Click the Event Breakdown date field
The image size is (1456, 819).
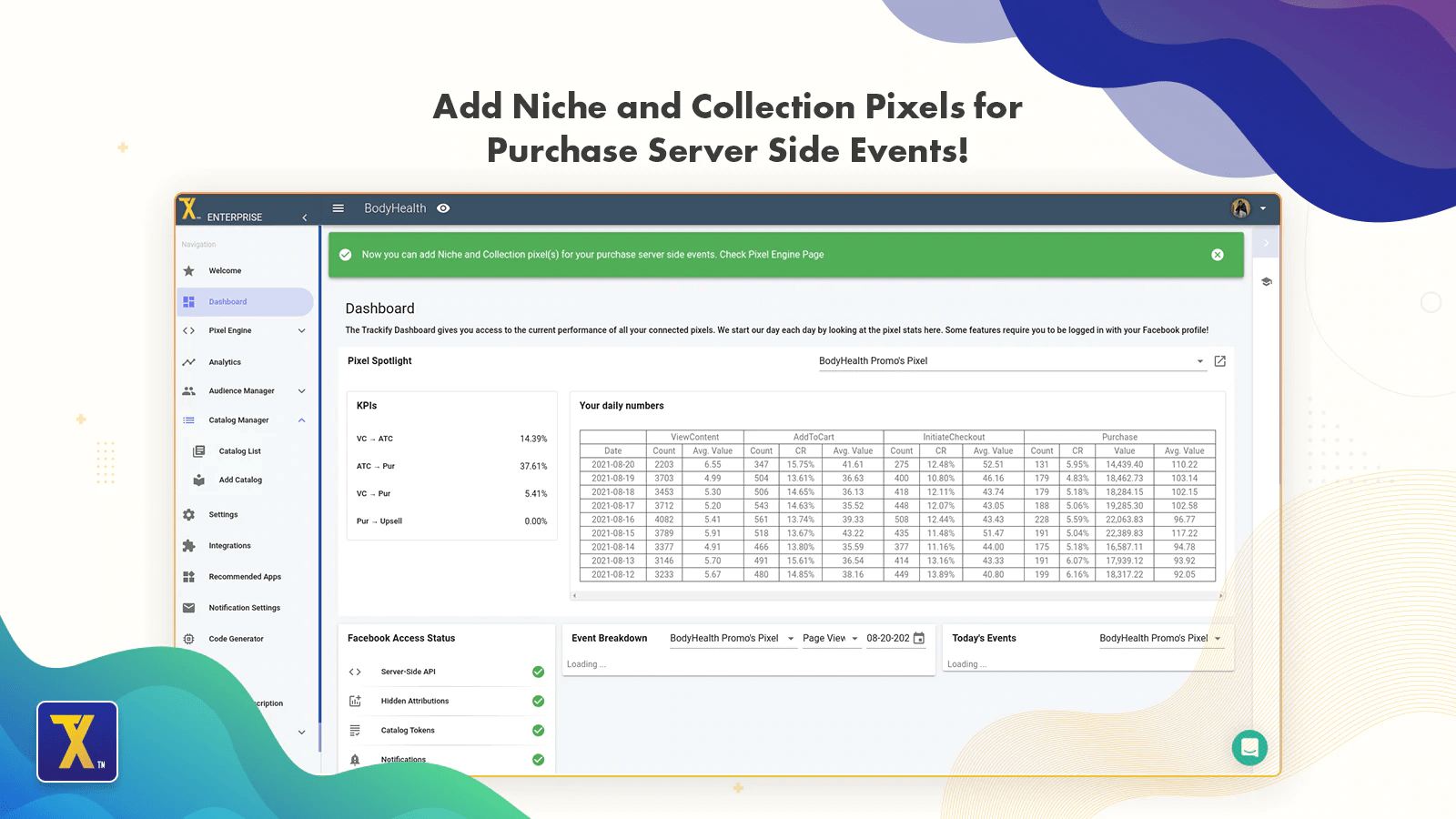pos(888,639)
